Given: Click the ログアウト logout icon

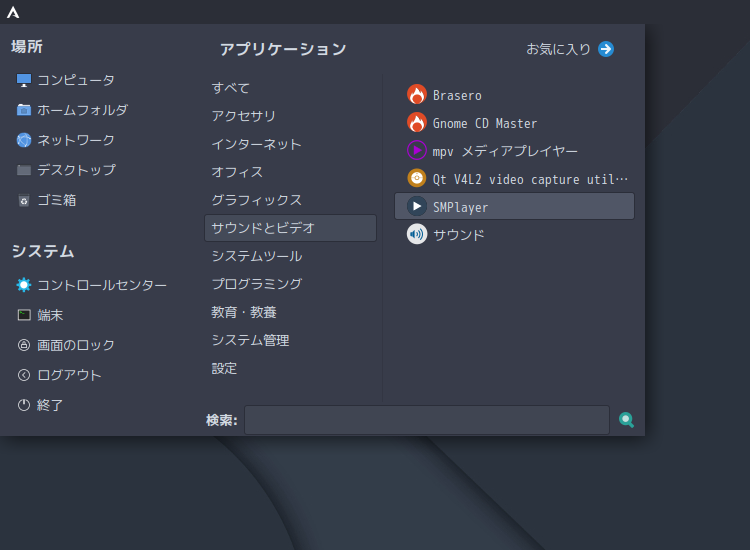Looking at the screenshot, I should [23, 375].
